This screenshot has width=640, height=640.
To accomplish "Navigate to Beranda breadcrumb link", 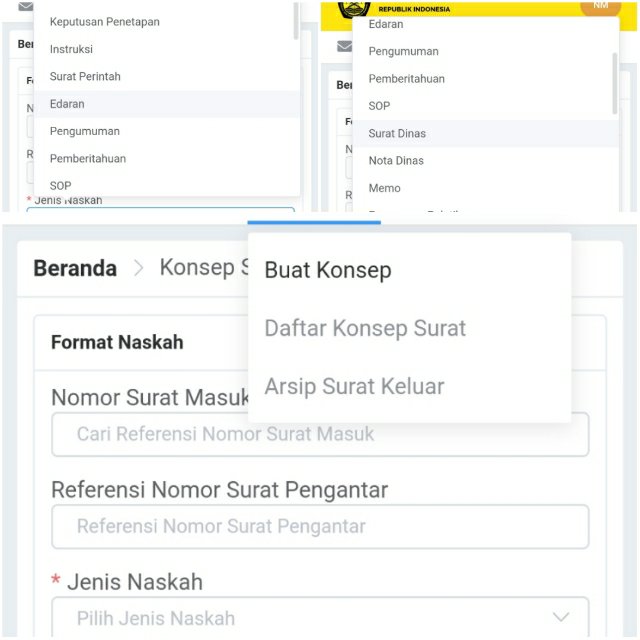I will (x=75, y=268).
